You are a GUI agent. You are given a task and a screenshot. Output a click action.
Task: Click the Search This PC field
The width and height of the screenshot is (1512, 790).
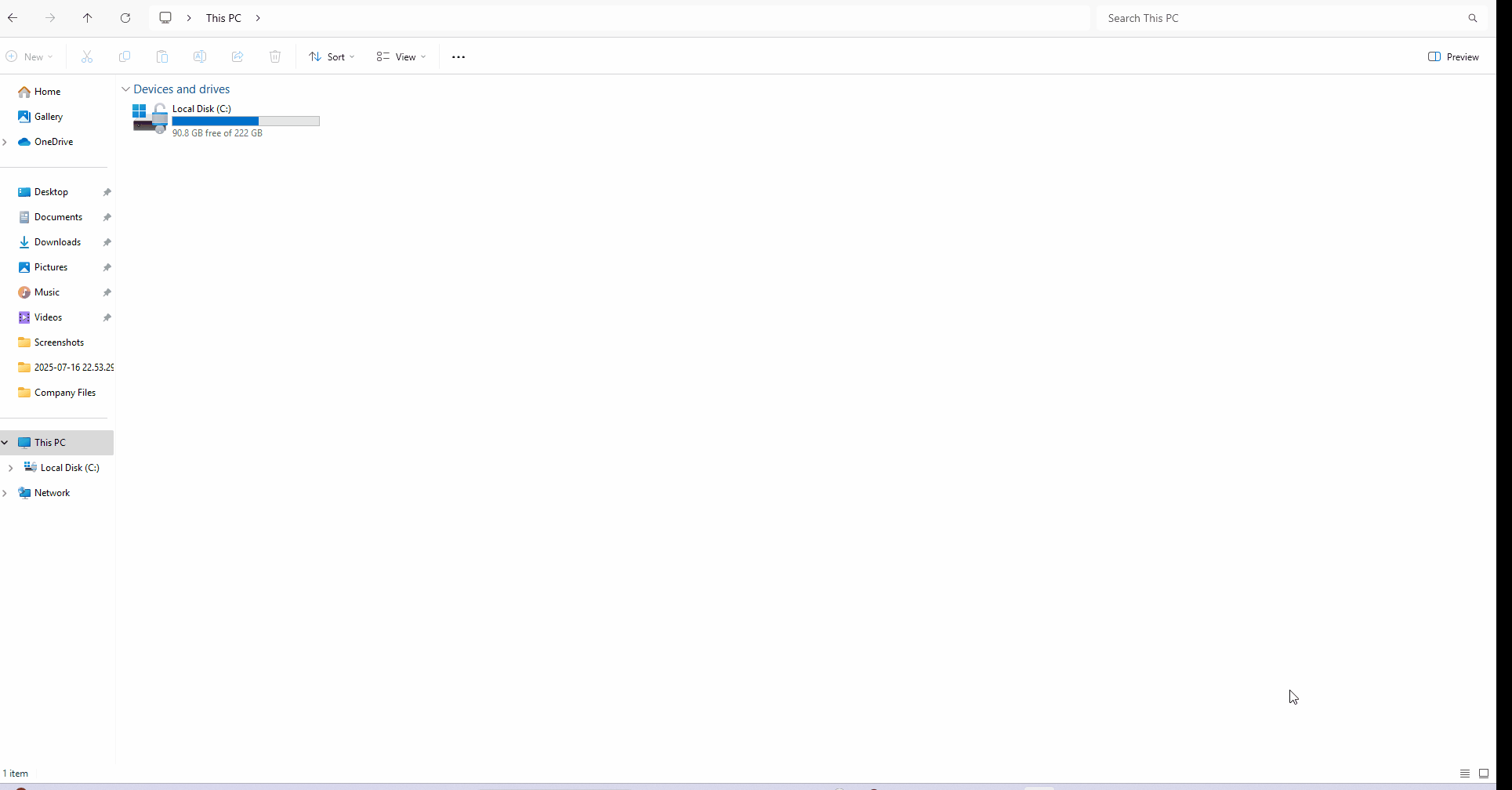1278,18
